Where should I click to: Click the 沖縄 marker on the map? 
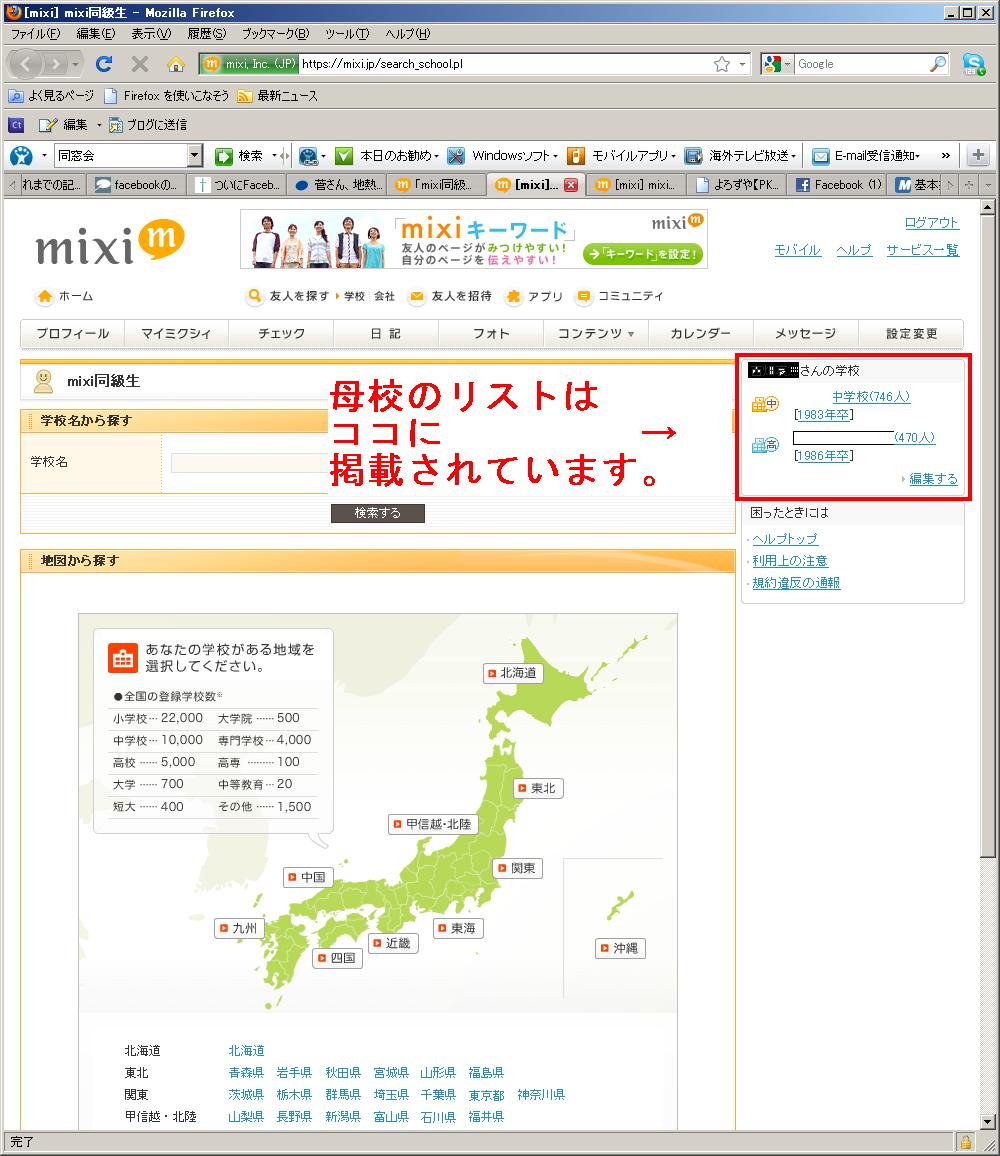620,948
